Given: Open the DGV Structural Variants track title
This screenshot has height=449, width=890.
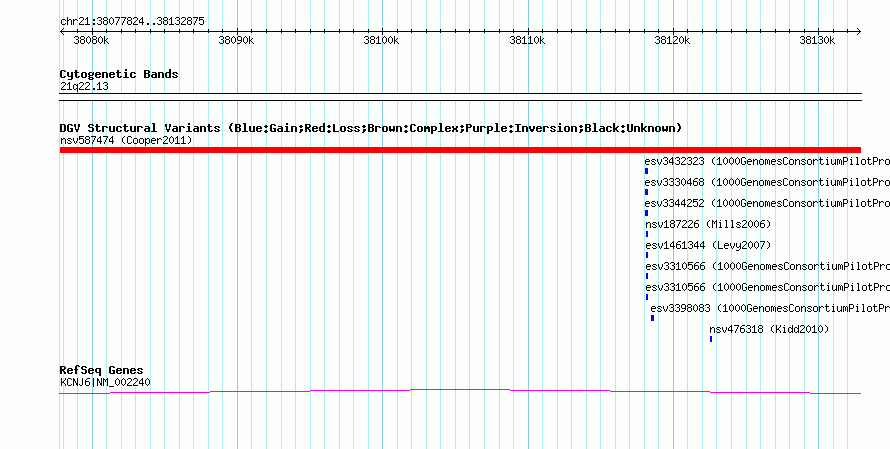Looking at the screenshot, I should click(x=371, y=128).
